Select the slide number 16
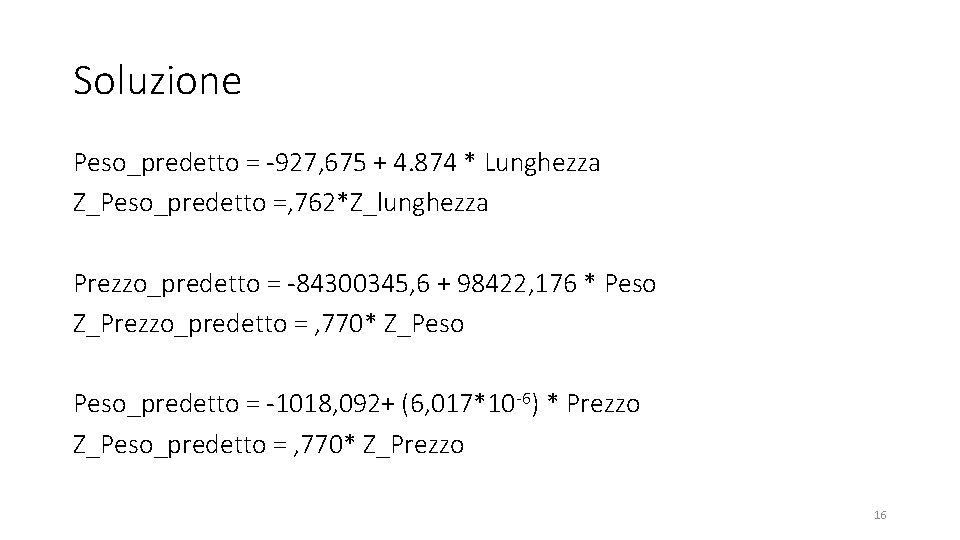 880,515
